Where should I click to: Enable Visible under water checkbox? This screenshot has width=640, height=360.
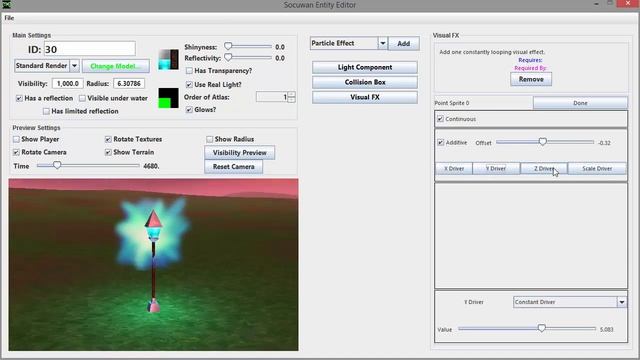click(x=82, y=98)
